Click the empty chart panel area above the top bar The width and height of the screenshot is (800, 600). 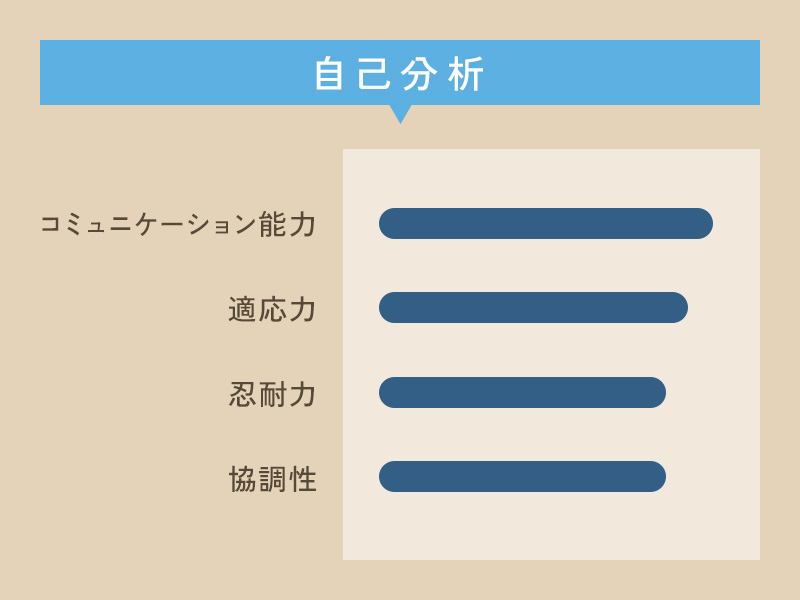point(551,178)
